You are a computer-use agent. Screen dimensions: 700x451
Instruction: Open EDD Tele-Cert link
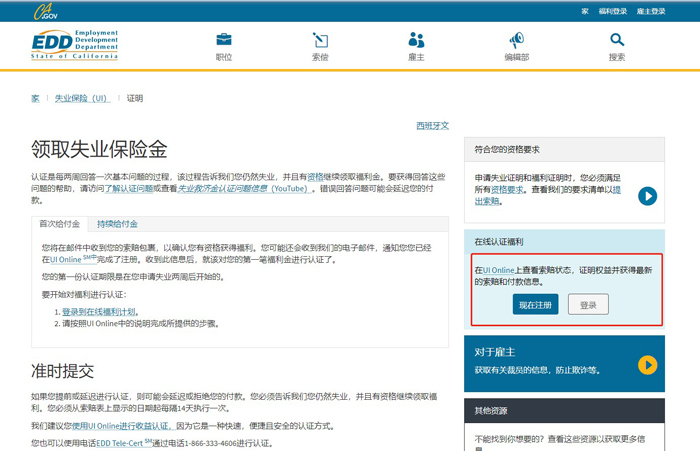[124, 443]
